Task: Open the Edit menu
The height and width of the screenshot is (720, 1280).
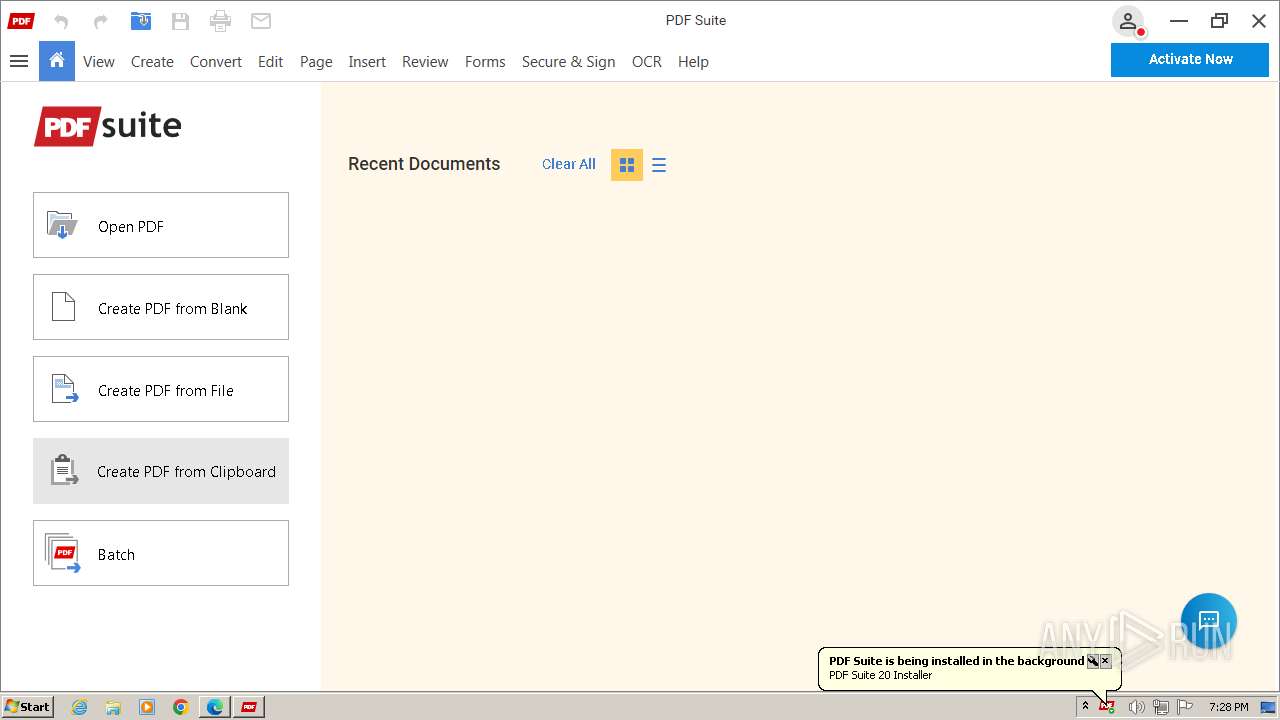Action: (x=270, y=62)
